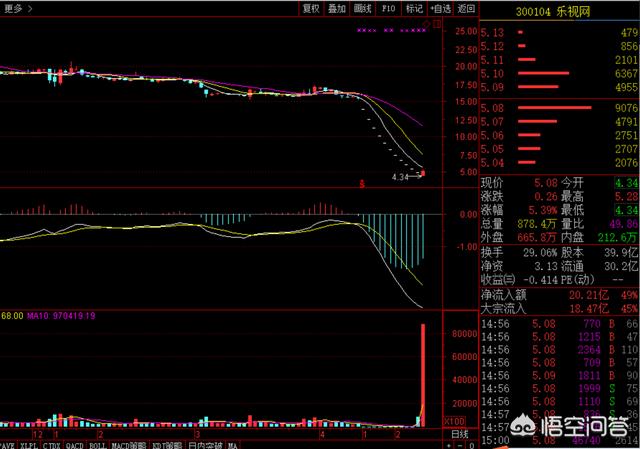Add stock via +自选 button
640x449 pixels.
tap(440, 8)
